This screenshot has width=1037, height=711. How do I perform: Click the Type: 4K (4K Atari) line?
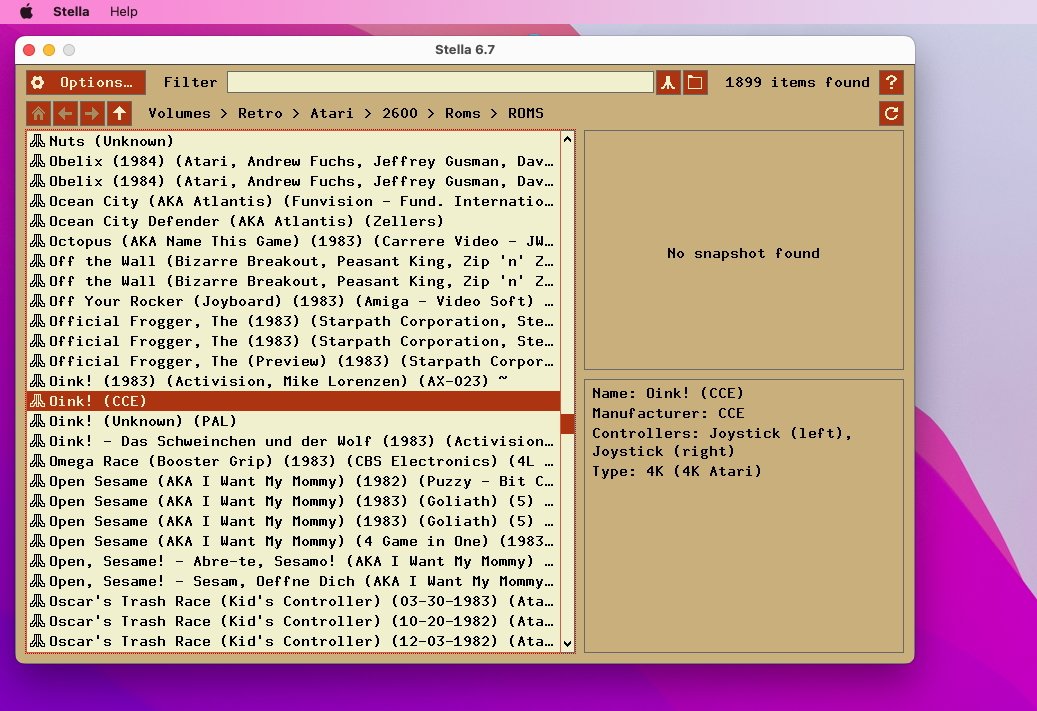[x=677, y=472]
